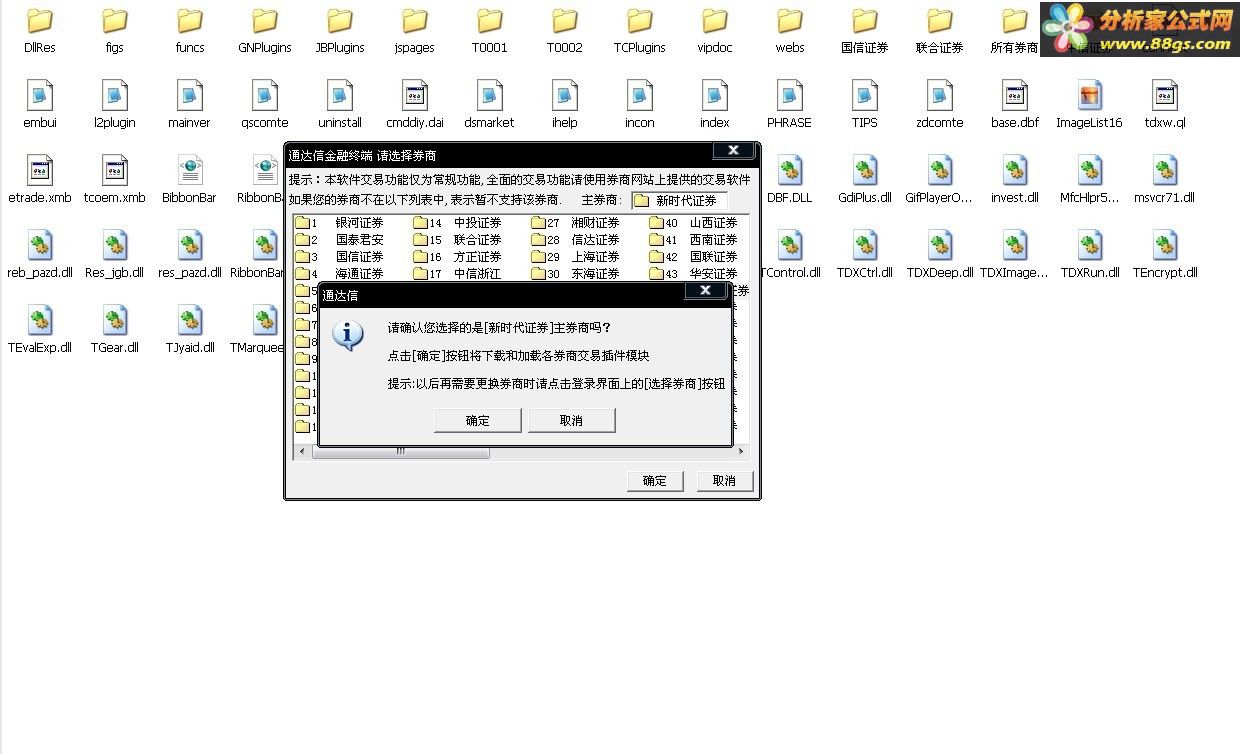This screenshot has width=1242, height=754.
Task: Click the broker list horizontal scrollbar thumb
Action: (x=400, y=452)
